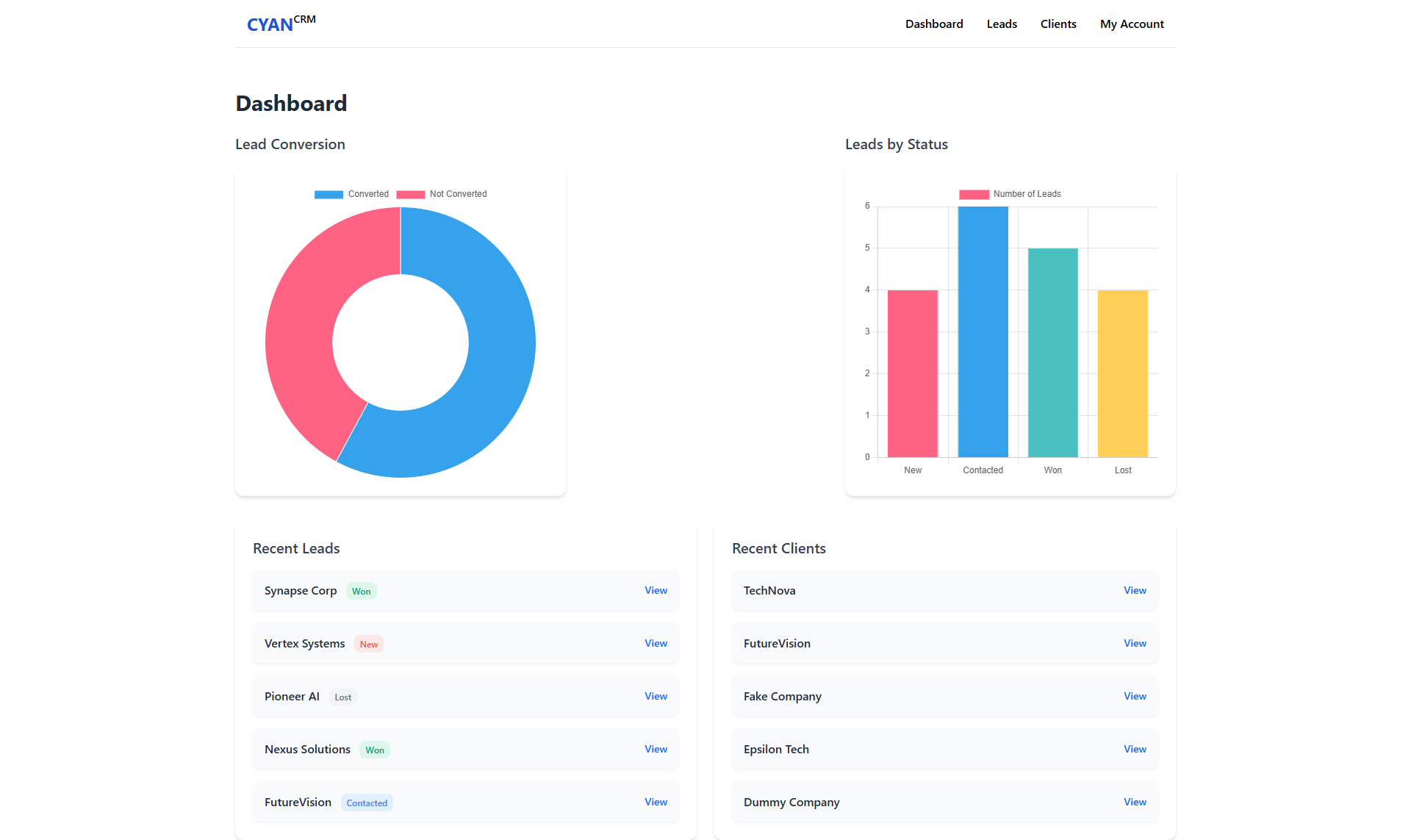This screenshot has height=840, width=1411.
Task: View the Epsilon Tech client
Action: coord(1135,749)
